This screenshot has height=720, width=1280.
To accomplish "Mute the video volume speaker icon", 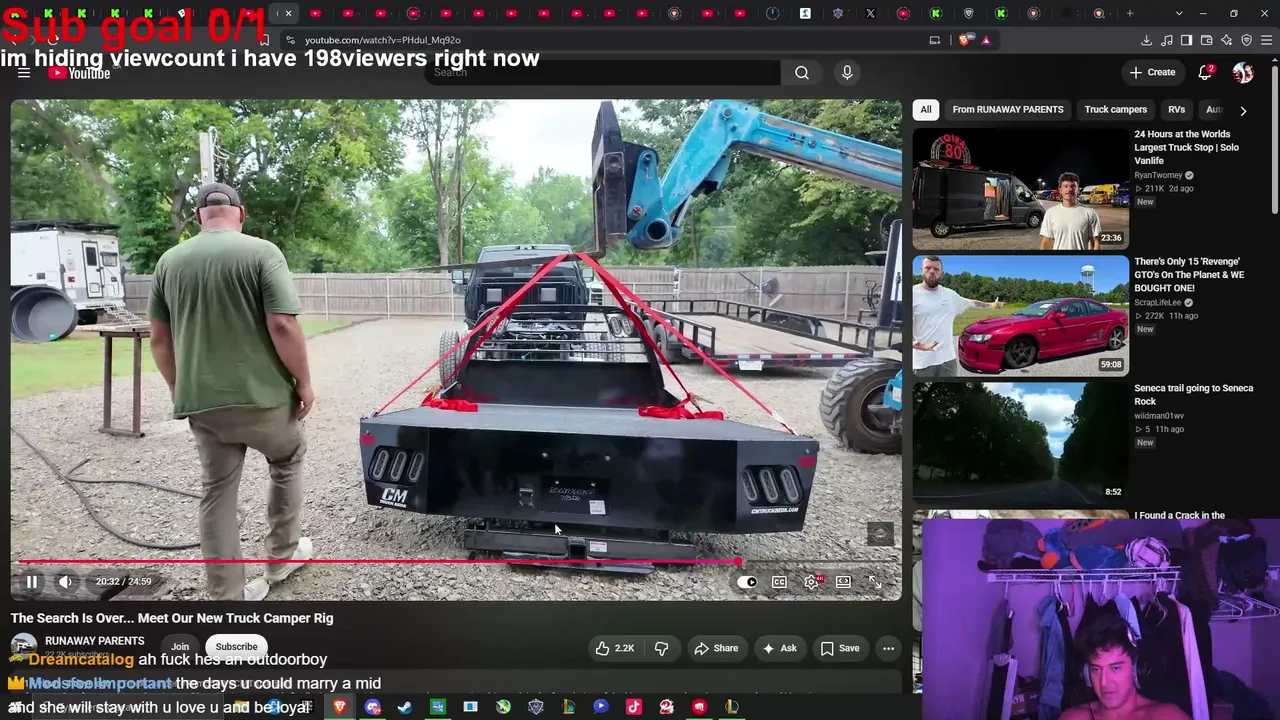I will (x=65, y=581).
